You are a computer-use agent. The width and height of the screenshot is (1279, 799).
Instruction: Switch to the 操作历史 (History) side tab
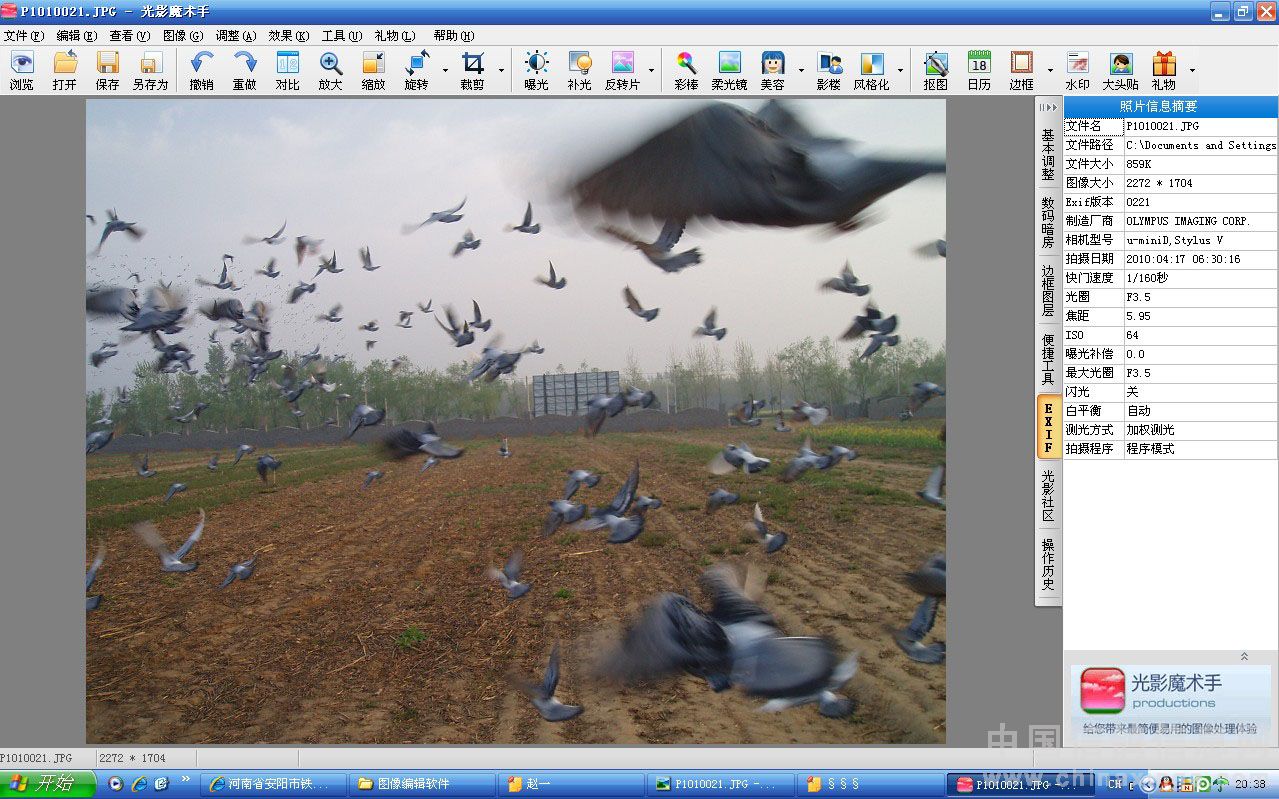point(1047,564)
